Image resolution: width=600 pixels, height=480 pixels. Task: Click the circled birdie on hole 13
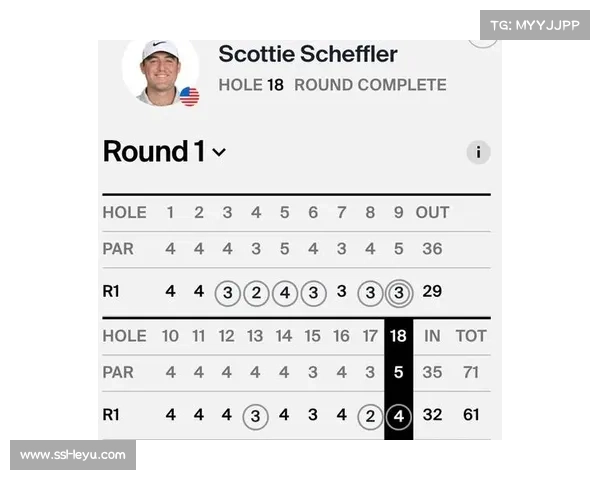pos(256,416)
